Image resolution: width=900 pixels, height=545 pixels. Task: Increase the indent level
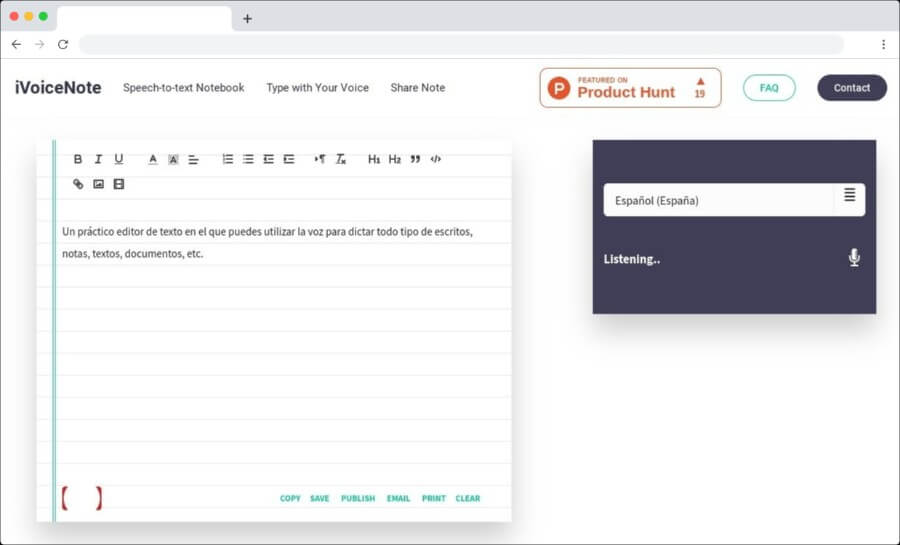(289, 159)
